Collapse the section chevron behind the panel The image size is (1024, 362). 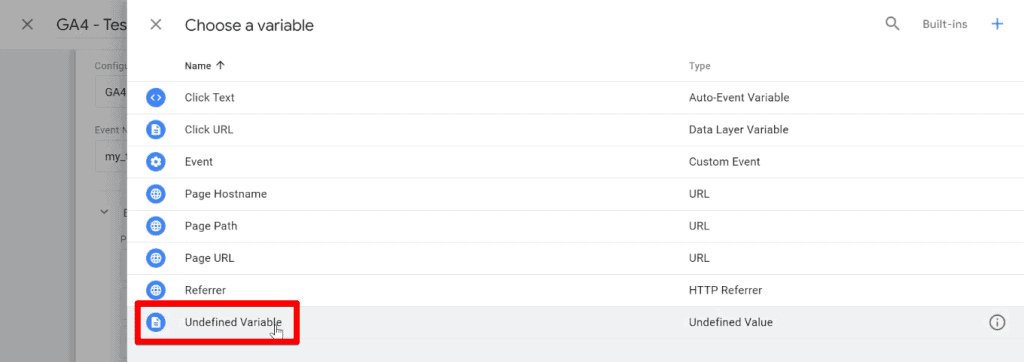[x=104, y=212]
